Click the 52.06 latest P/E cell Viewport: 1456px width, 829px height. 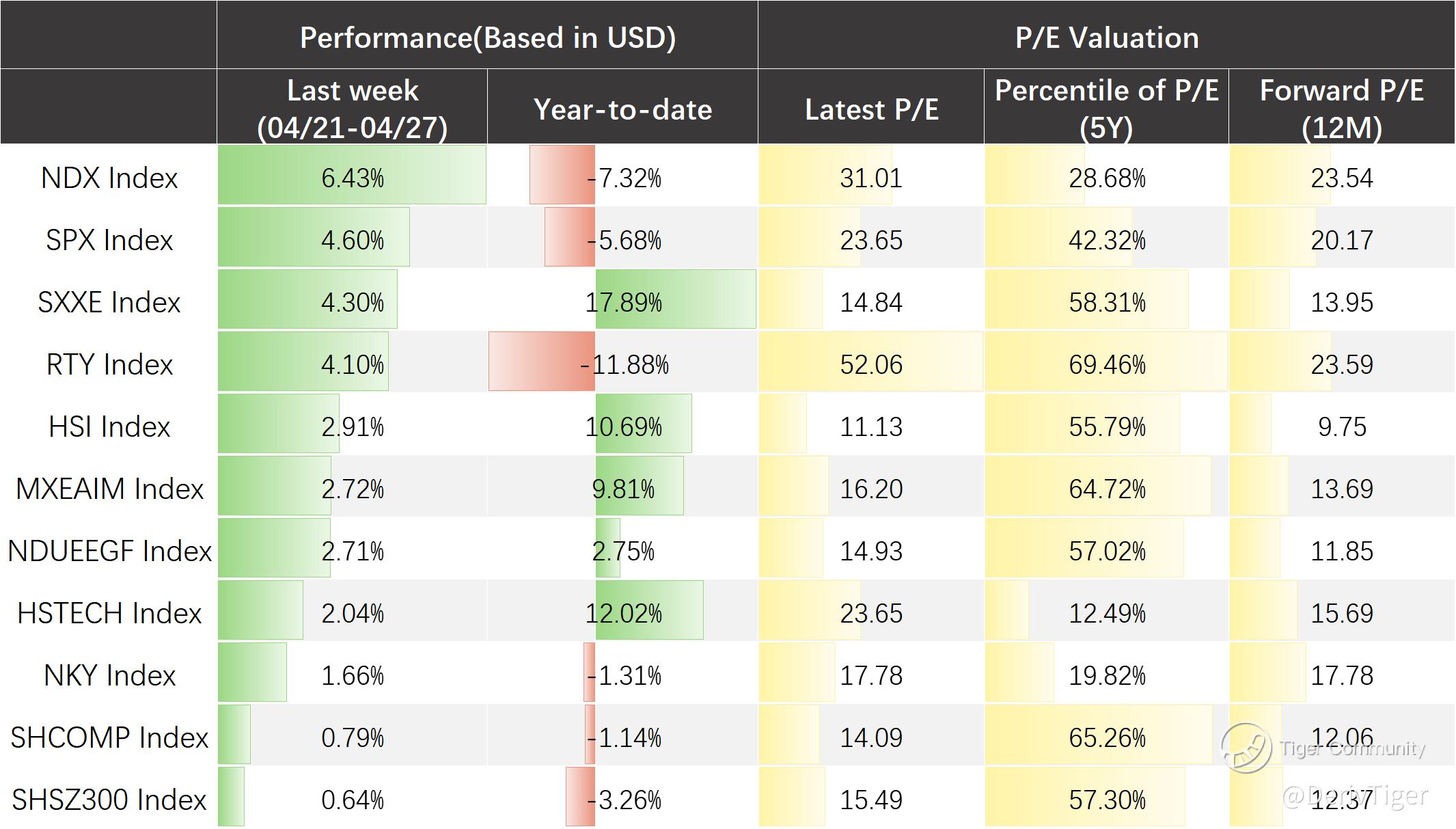tap(871, 364)
